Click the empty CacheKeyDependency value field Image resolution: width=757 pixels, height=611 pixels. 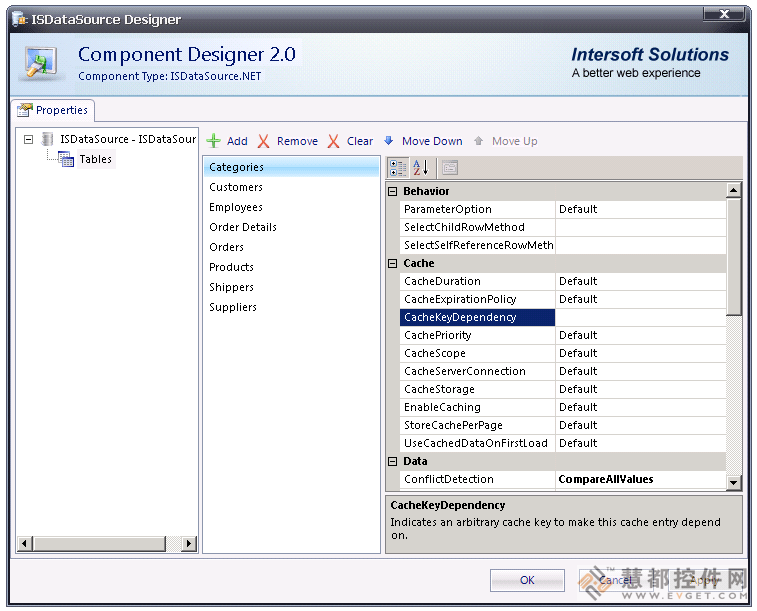tap(641, 317)
